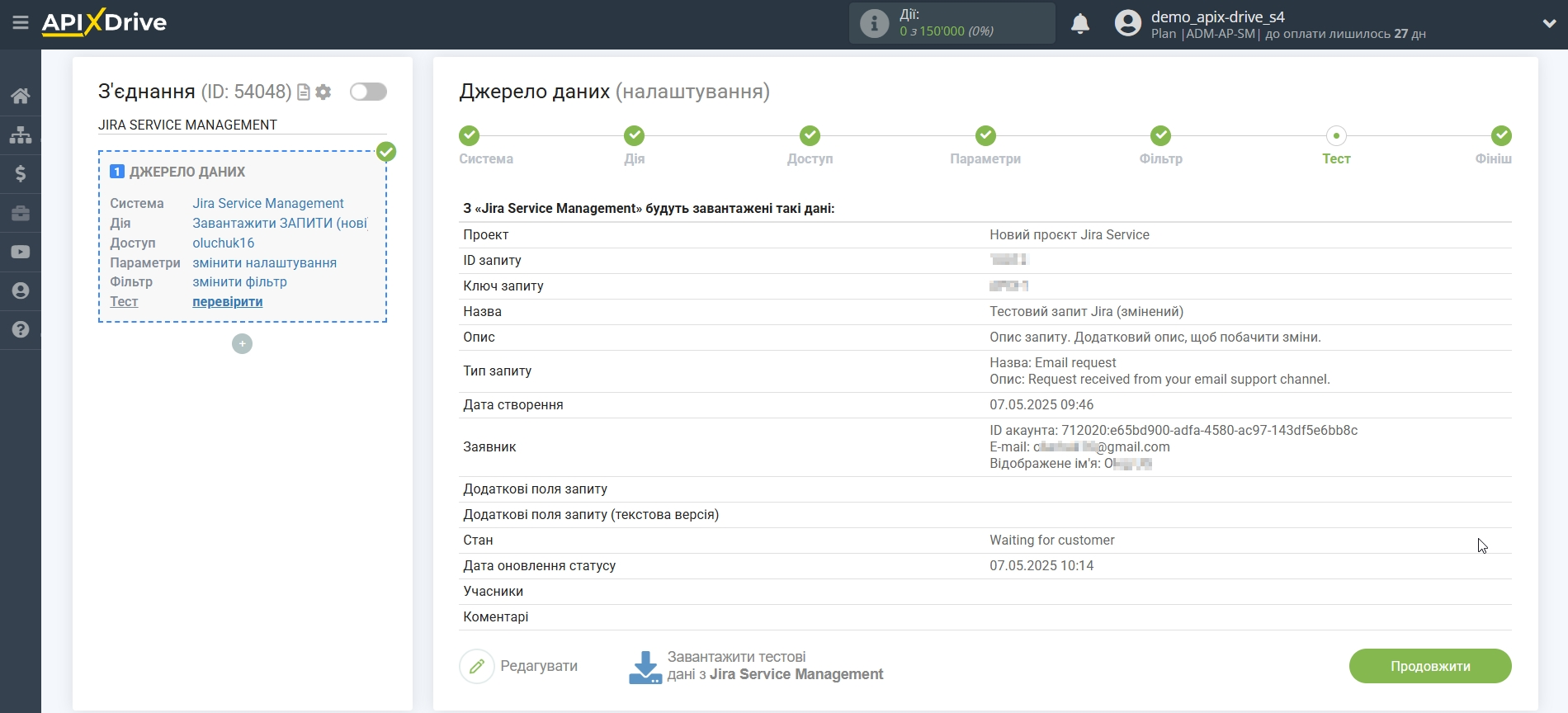Open the hamburger menu
This screenshot has height=713, width=1568.
pyautogui.click(x=21, y=23)
